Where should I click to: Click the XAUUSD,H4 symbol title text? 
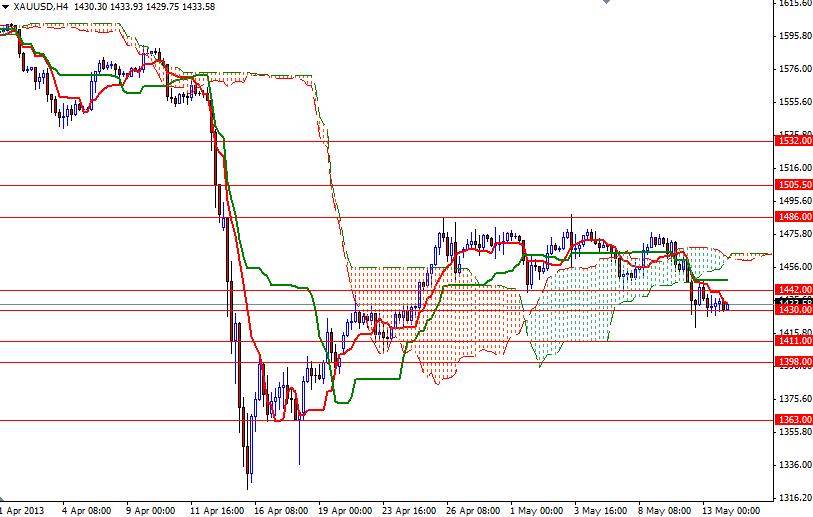point(40,6)
